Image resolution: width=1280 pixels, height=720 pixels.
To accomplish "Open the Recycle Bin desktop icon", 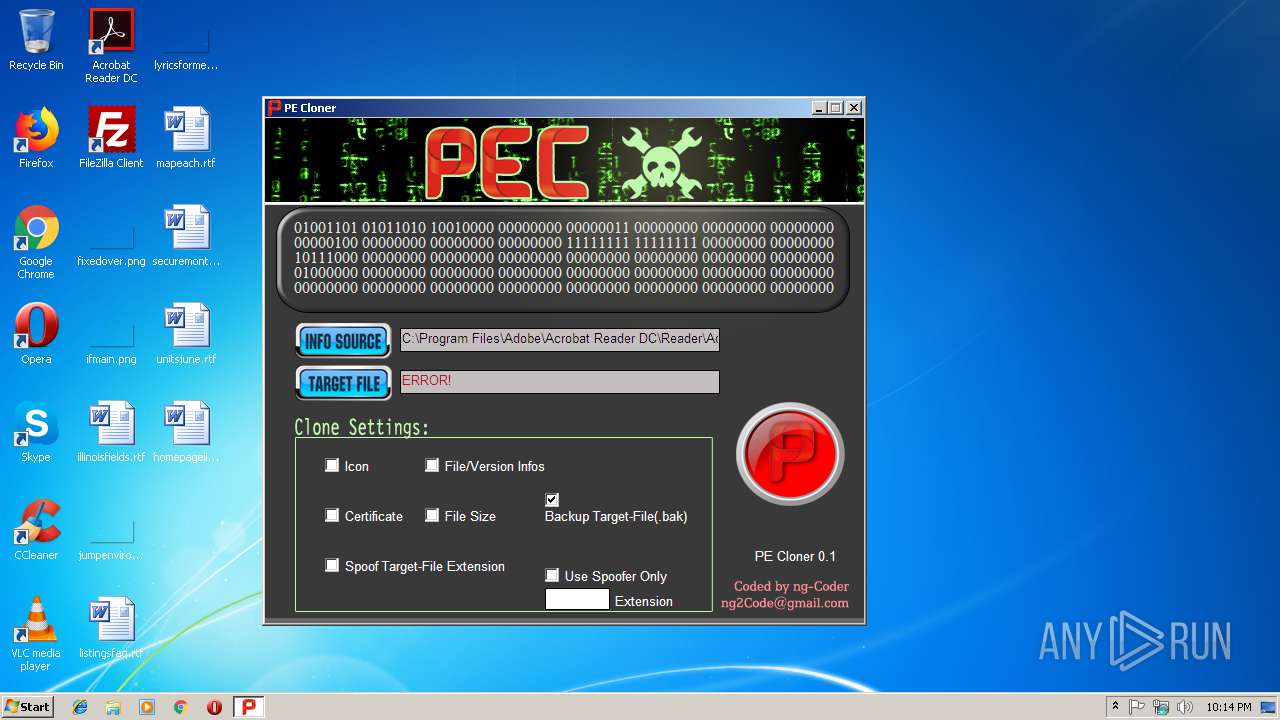I will coord(36,40).
